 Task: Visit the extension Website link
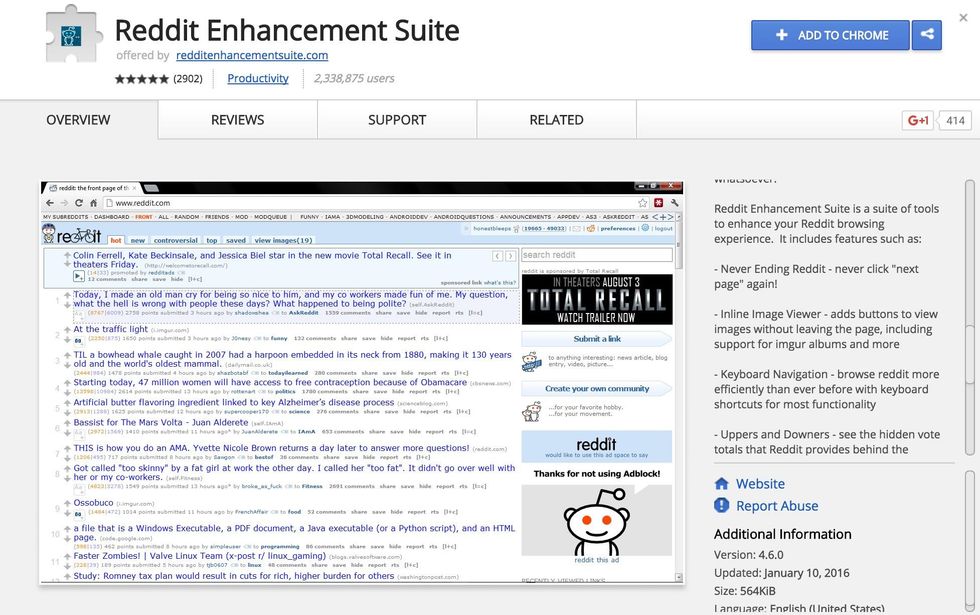(760, 484)
